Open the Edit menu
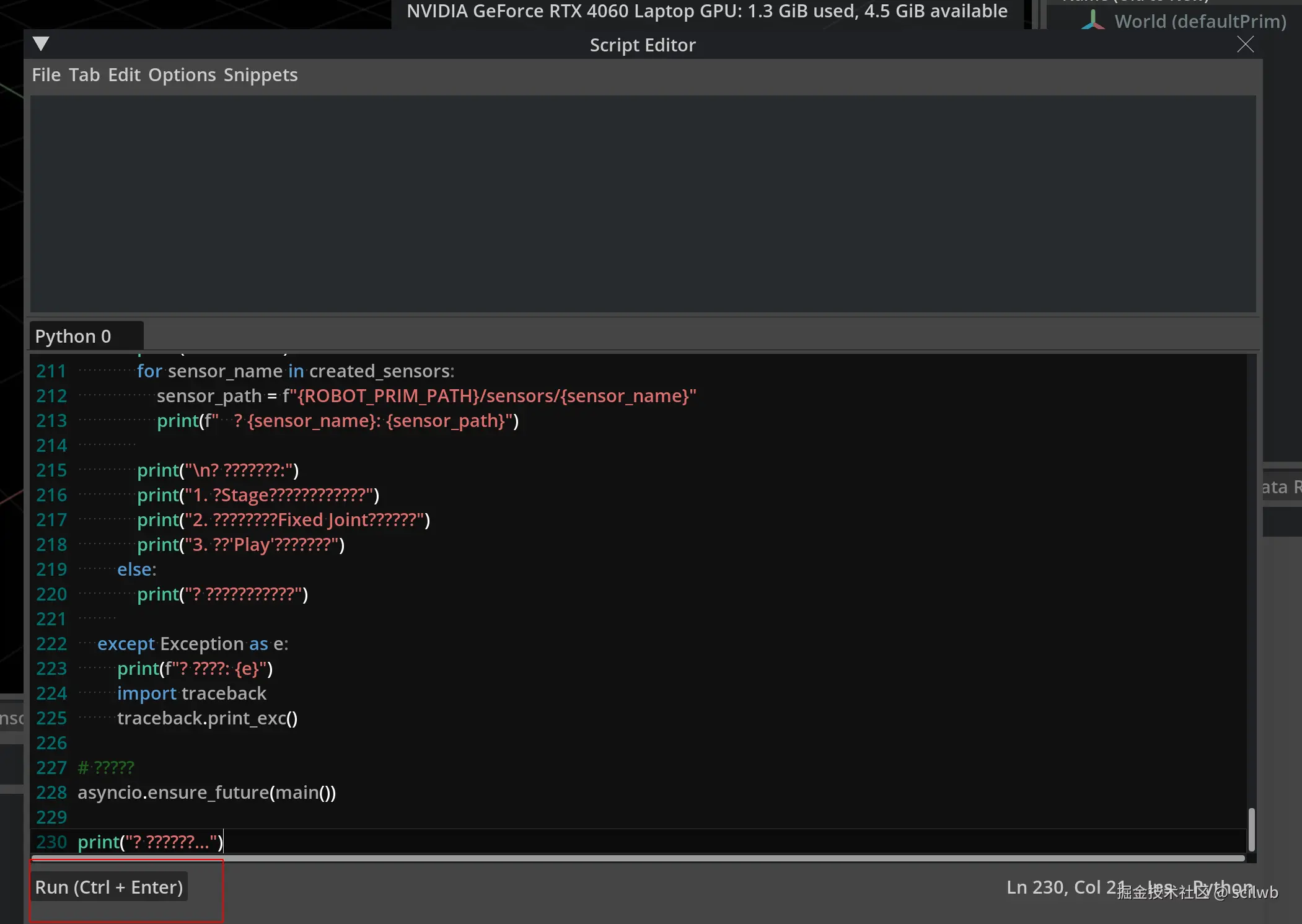 124,75
